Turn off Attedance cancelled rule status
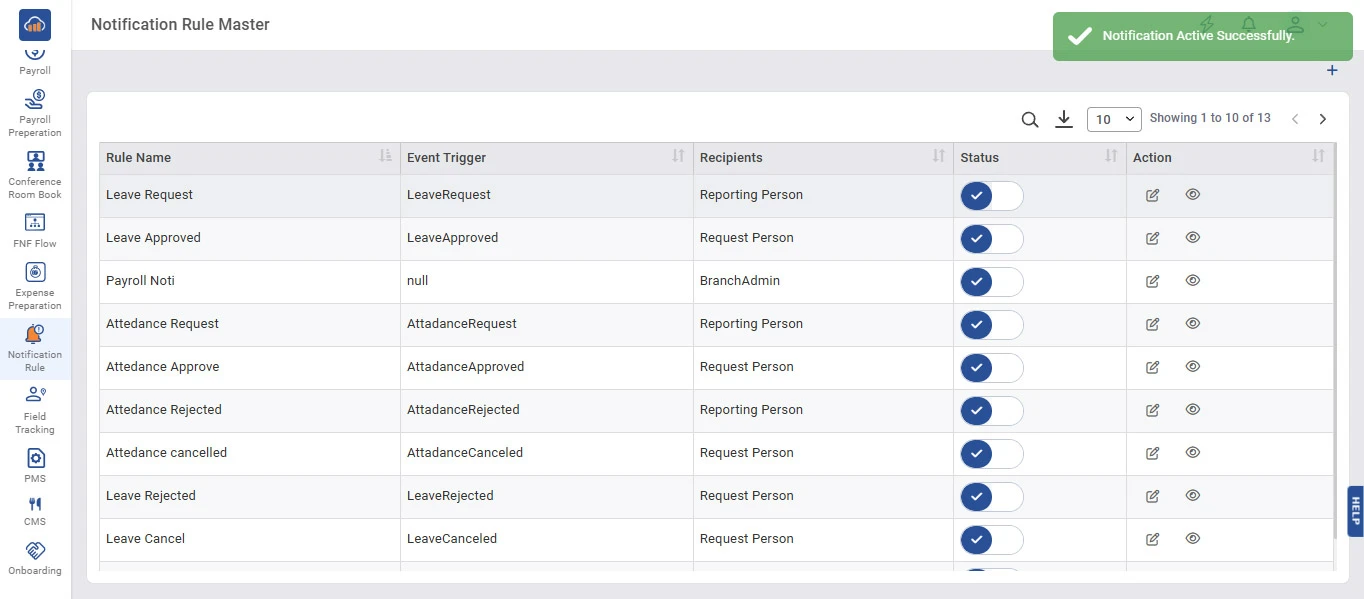The width and height of the screenshot is (1364, 599). 991,454
